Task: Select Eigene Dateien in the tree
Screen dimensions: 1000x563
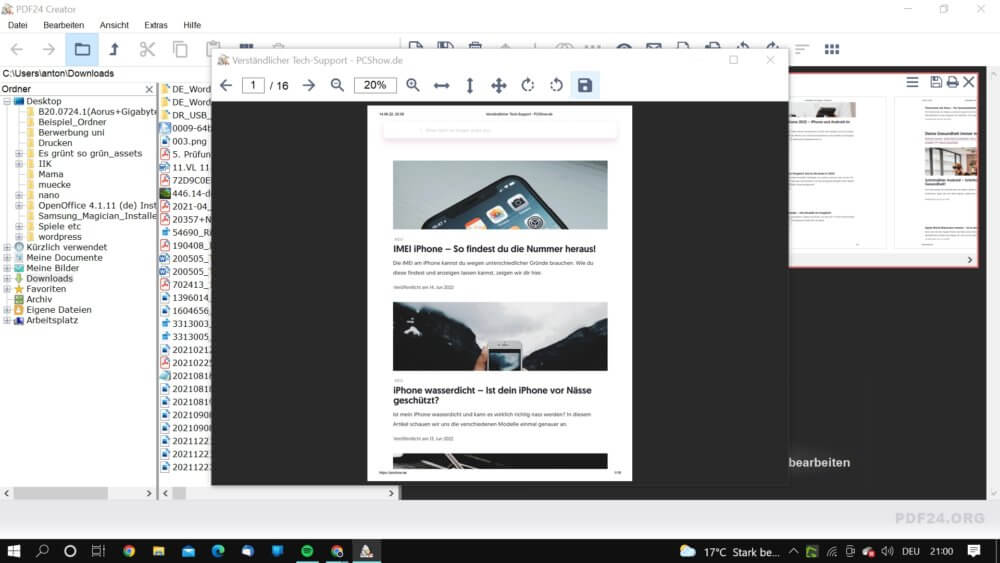Action: (x=59, y=310)
